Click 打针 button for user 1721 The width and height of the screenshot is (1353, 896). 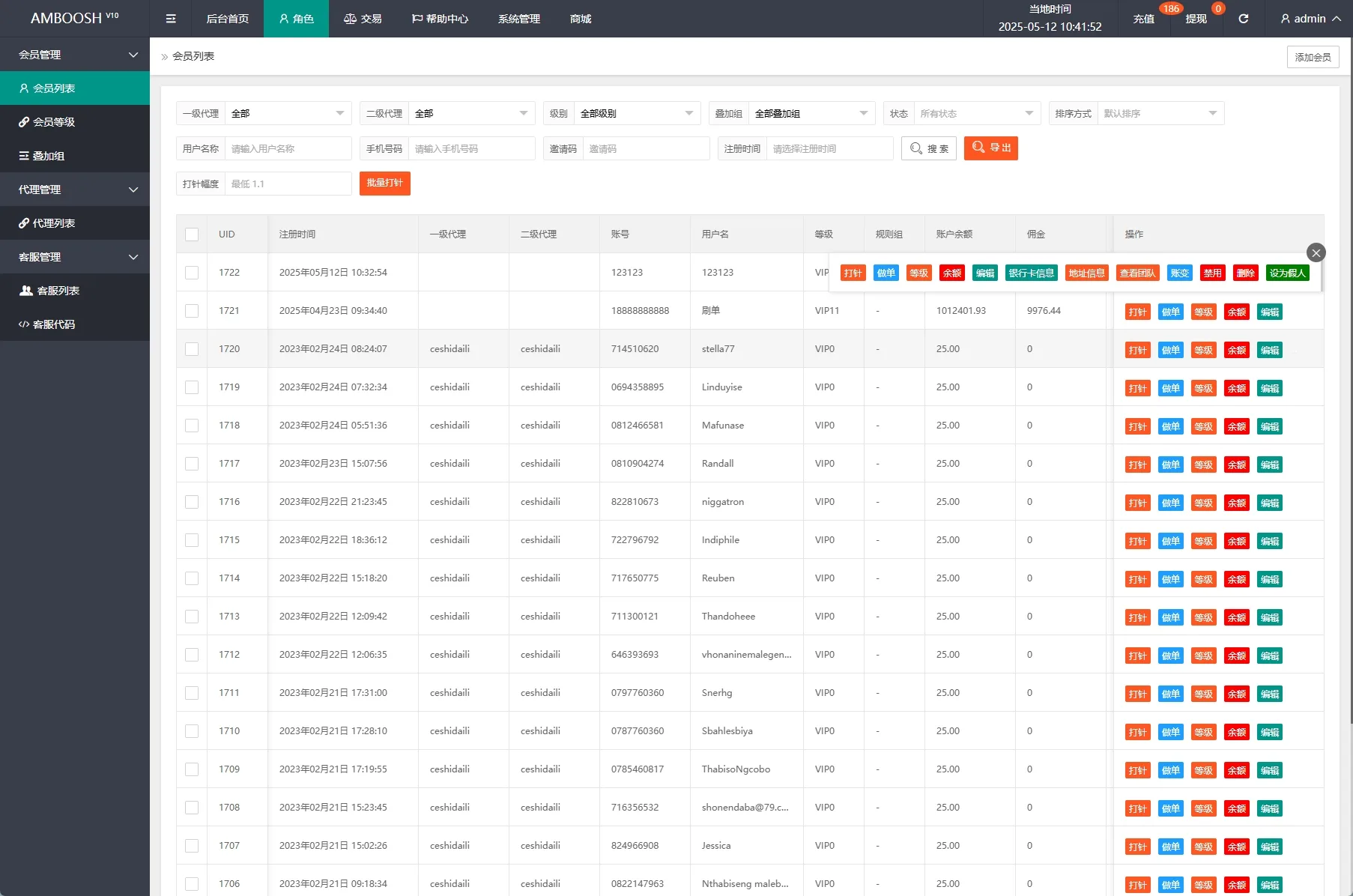[1137, 312]
